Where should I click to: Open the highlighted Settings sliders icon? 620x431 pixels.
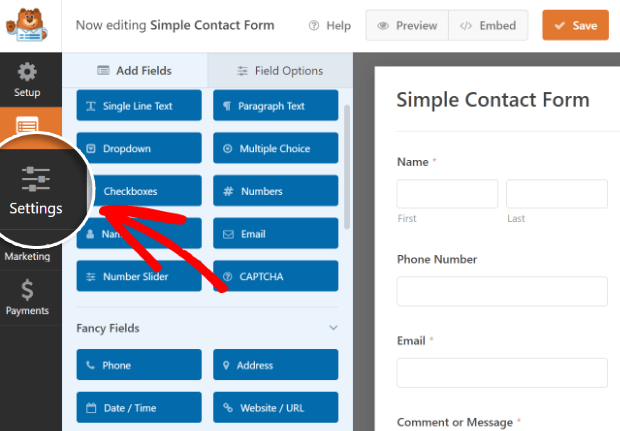[36, 180]
